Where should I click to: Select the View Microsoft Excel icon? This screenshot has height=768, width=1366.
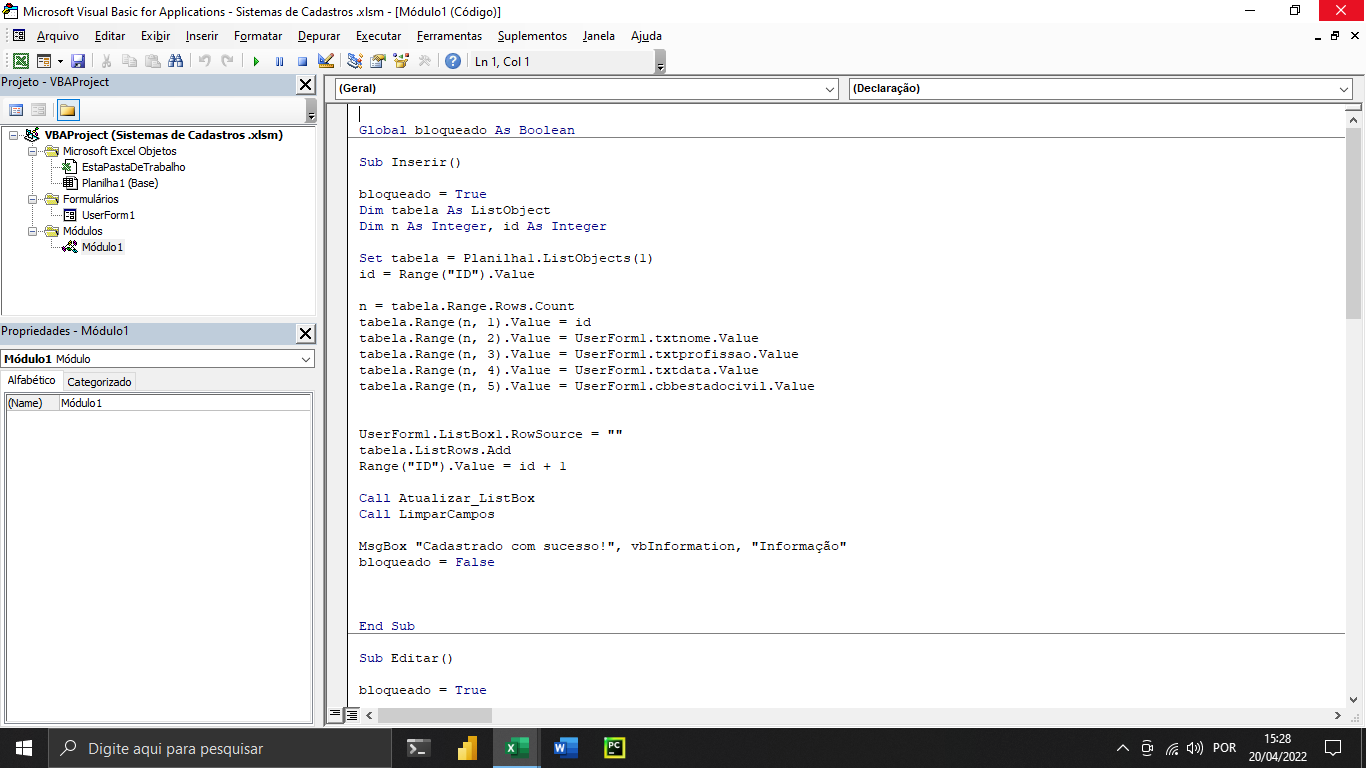point(19,60)
